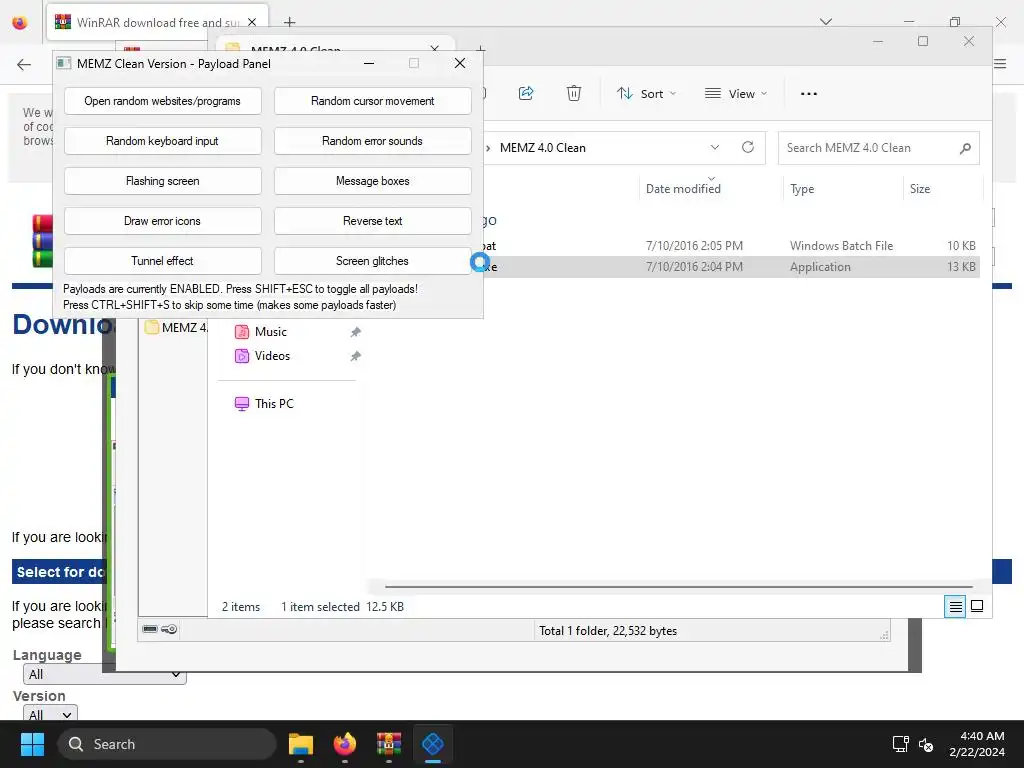Viewport: 1024px width, 768px height.
Task: Refresh the MEMZ 4.0 Clean folder
Action: (x=748, y=147)
